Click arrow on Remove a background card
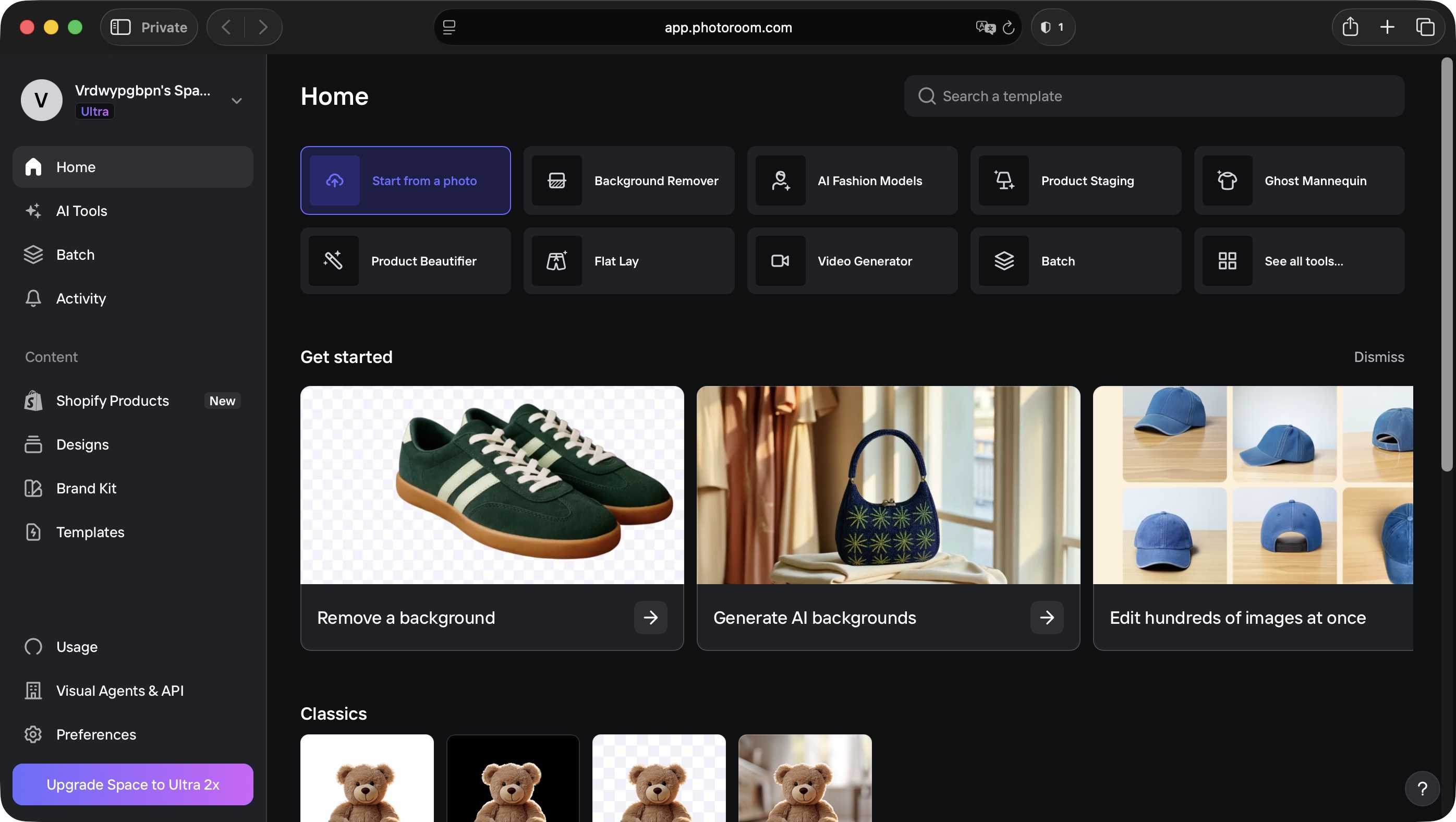1456x822 pixels. [651, 618]
